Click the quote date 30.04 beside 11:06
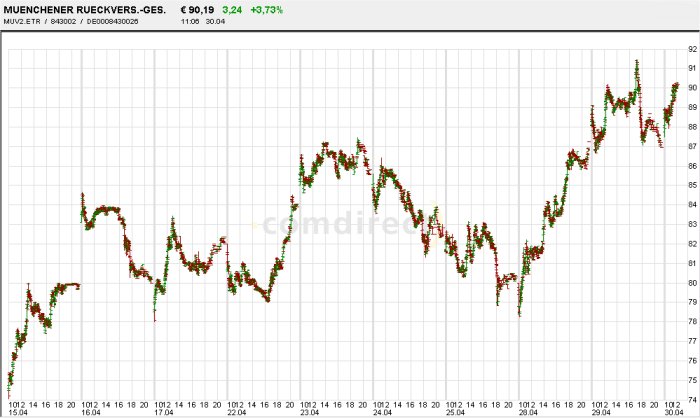 pyautogui.click(x=215, y=21)
